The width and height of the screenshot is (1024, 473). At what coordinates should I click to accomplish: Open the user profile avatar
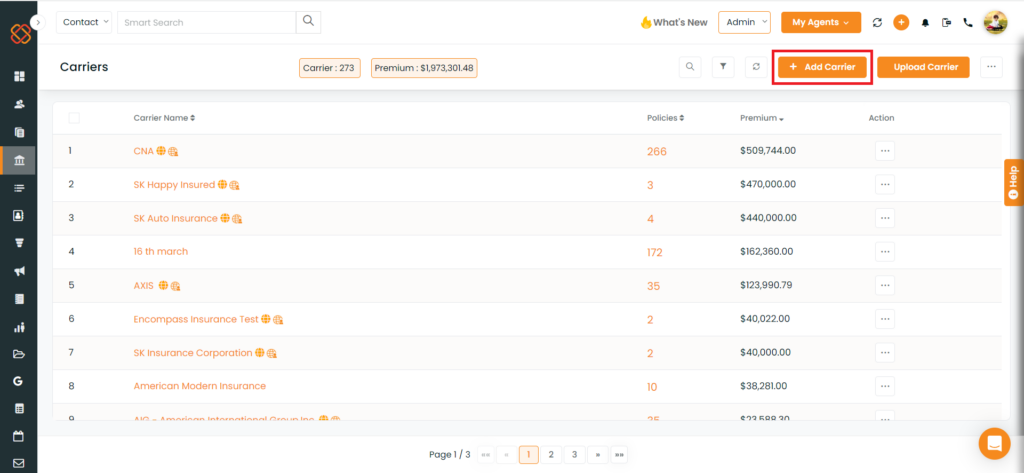995,22
